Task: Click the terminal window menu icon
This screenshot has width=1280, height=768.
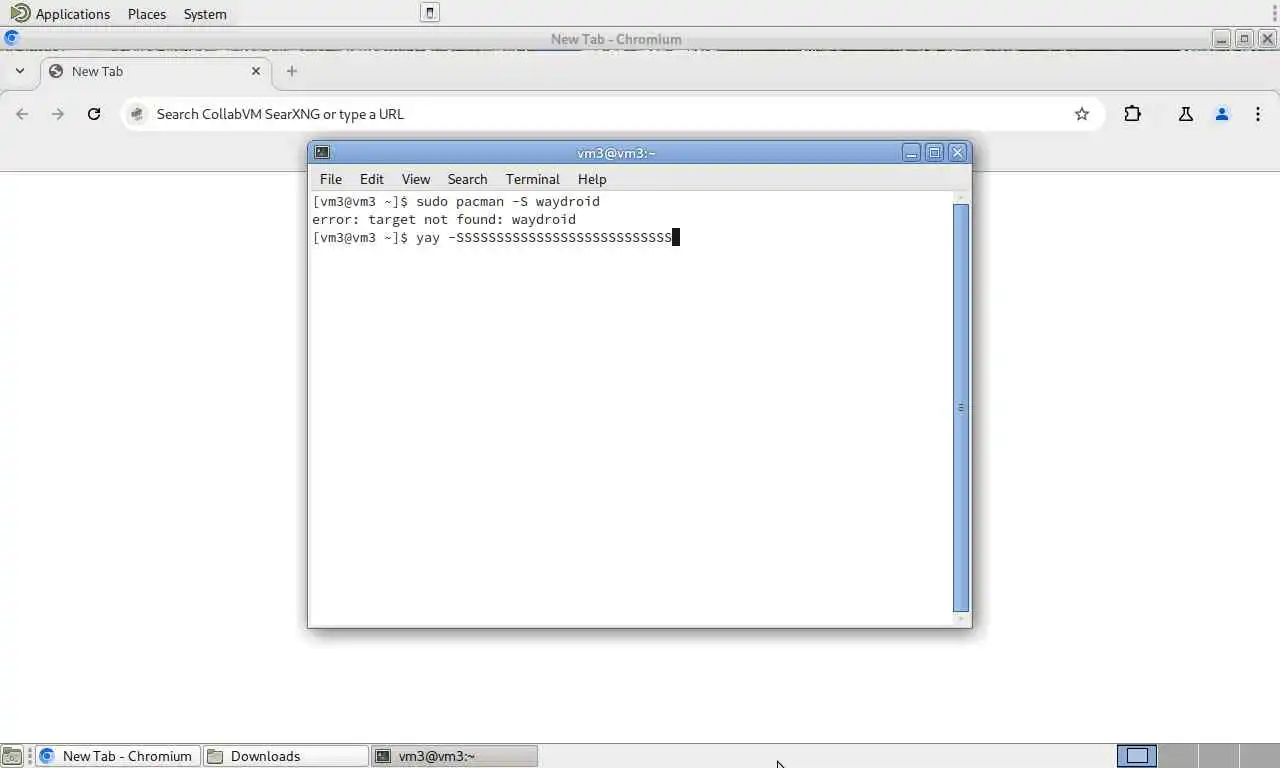Action: click(x=322, y=152)
